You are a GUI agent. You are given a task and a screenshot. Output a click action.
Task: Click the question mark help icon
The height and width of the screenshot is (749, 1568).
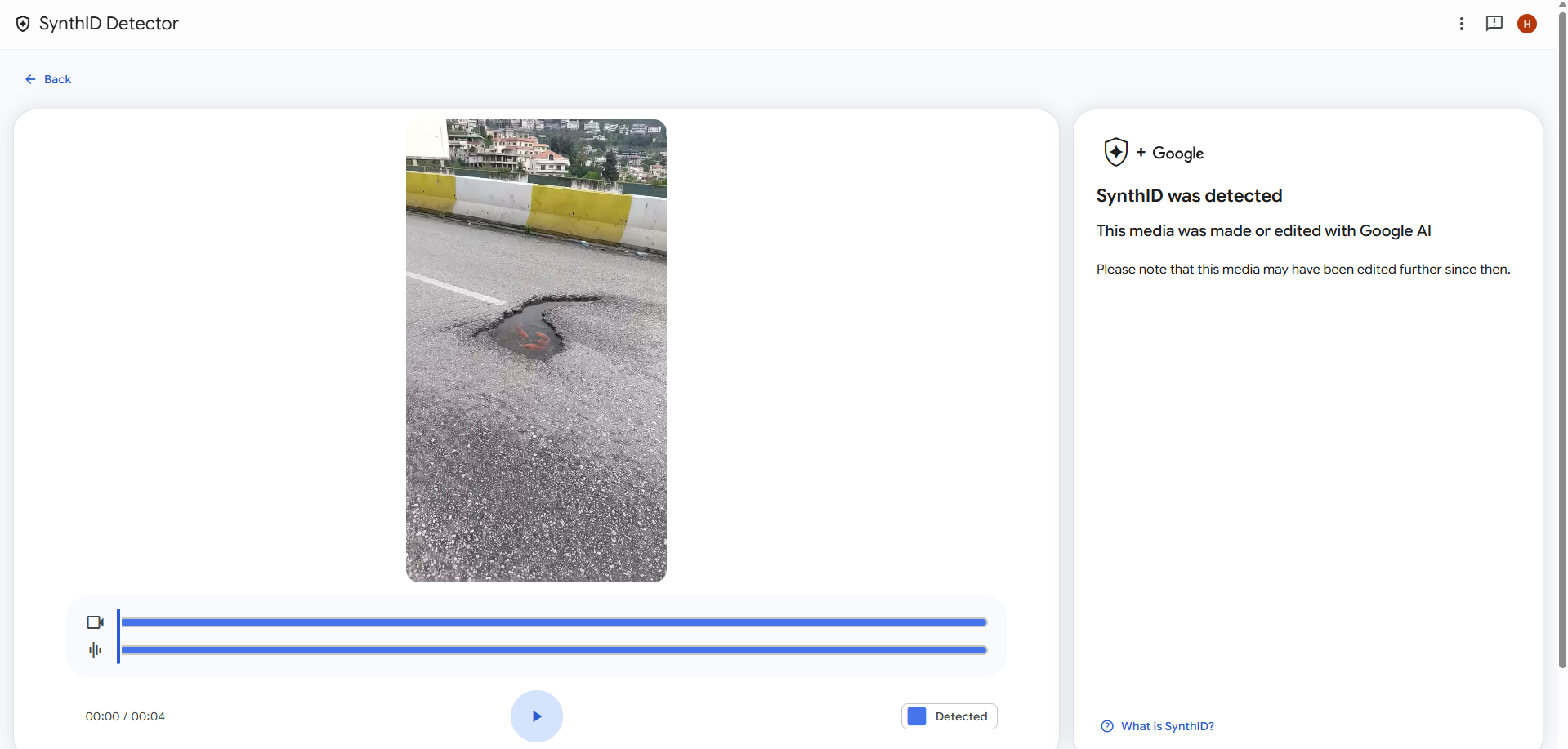click(x=1107, y=726)
